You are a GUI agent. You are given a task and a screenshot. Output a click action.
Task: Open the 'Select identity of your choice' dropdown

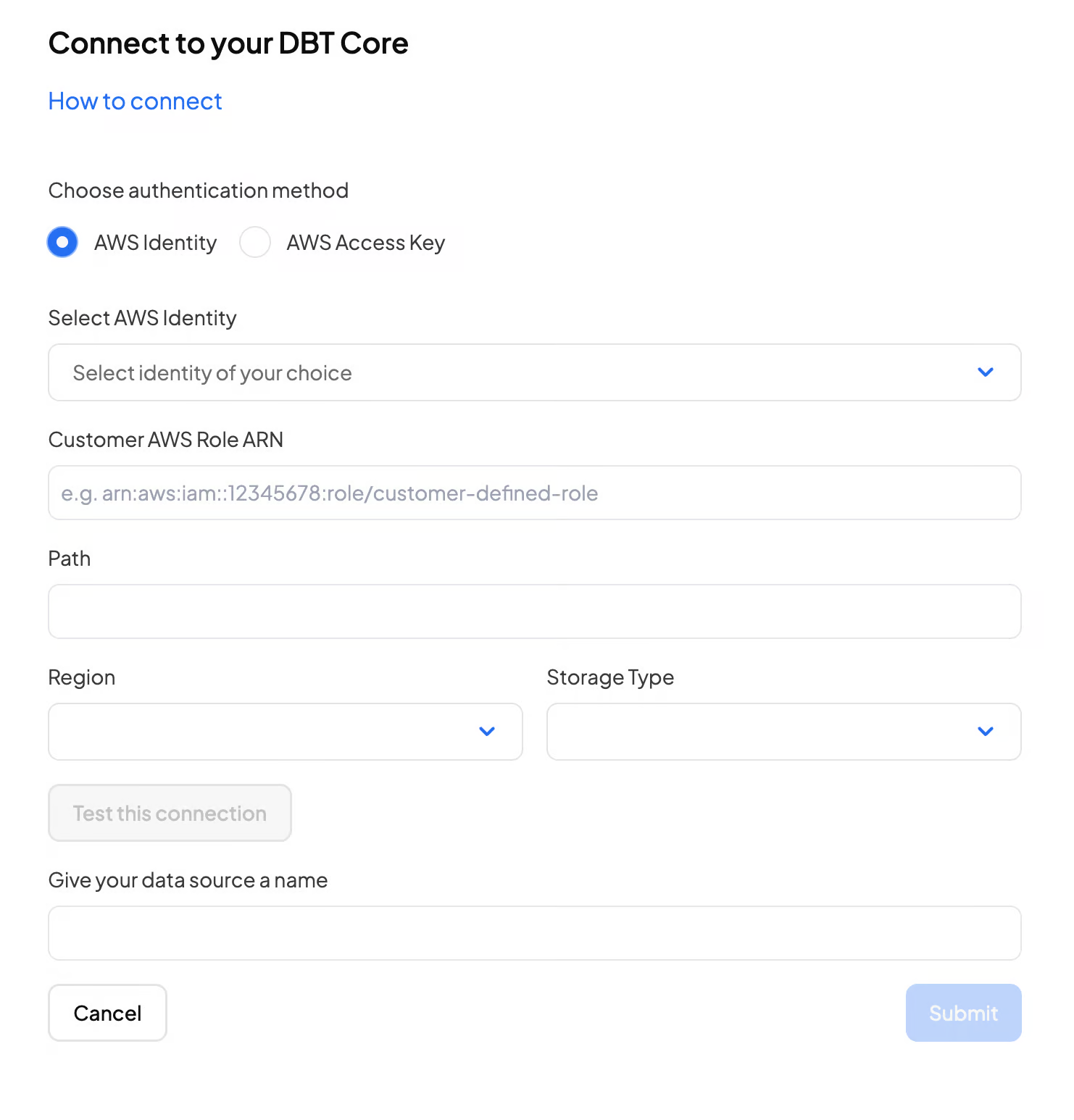tap(507, 372)
